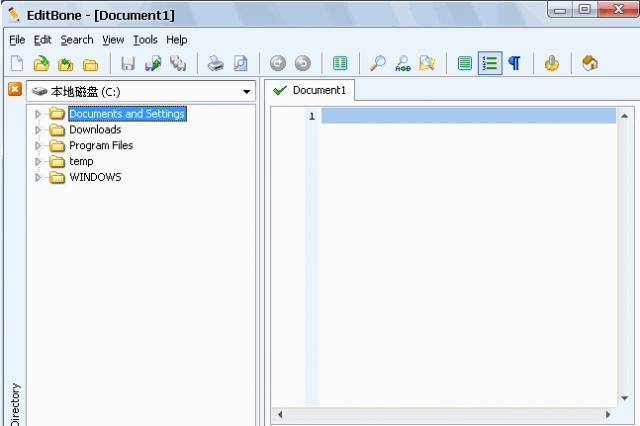Screen dimensions: 640x426
Task: Click the Find in Files icon
Action: (427, 64)
